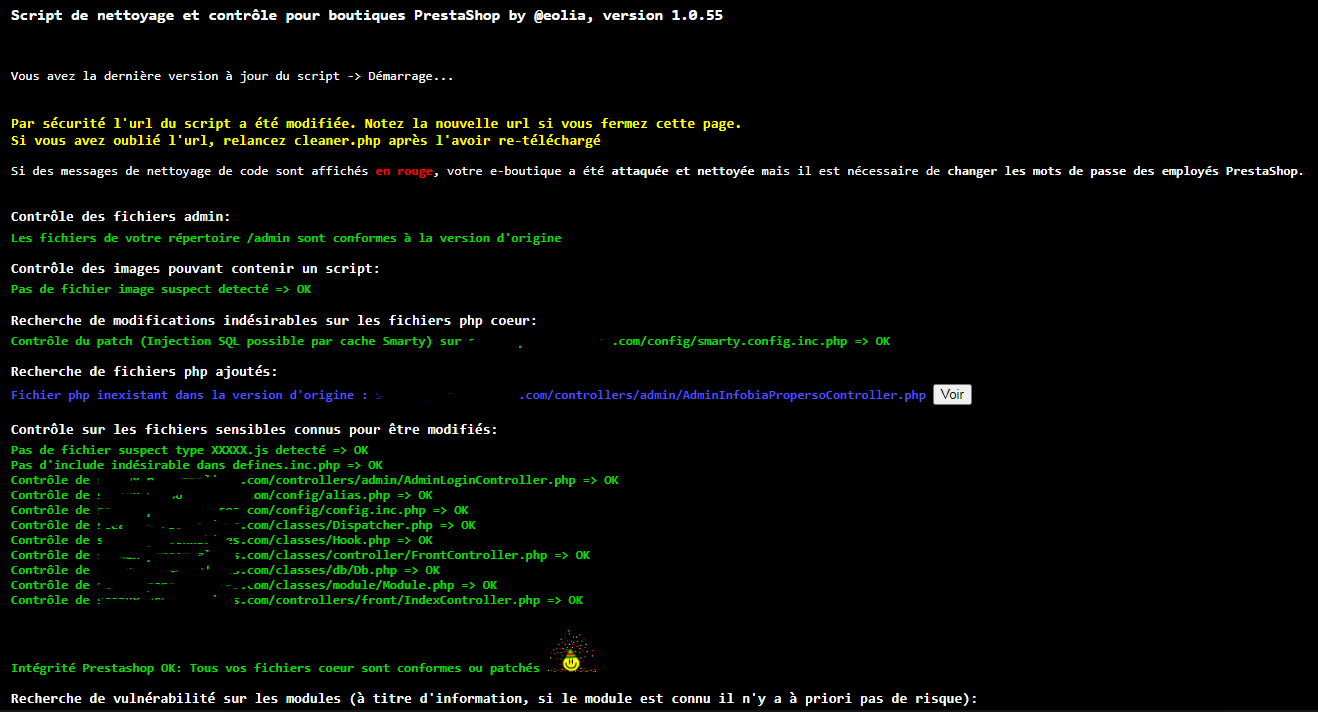
Task: Click the classes/db/Db.php check line
Action: tap(225, 570)
